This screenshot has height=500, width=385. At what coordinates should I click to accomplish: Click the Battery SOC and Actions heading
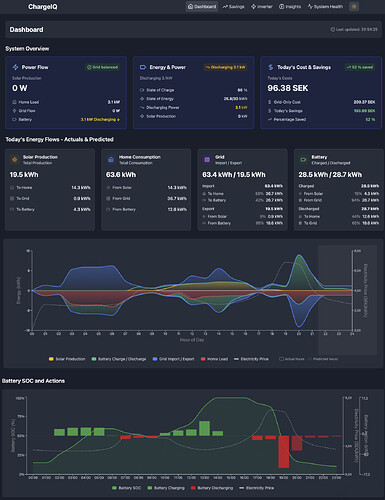tap(33, 381)
